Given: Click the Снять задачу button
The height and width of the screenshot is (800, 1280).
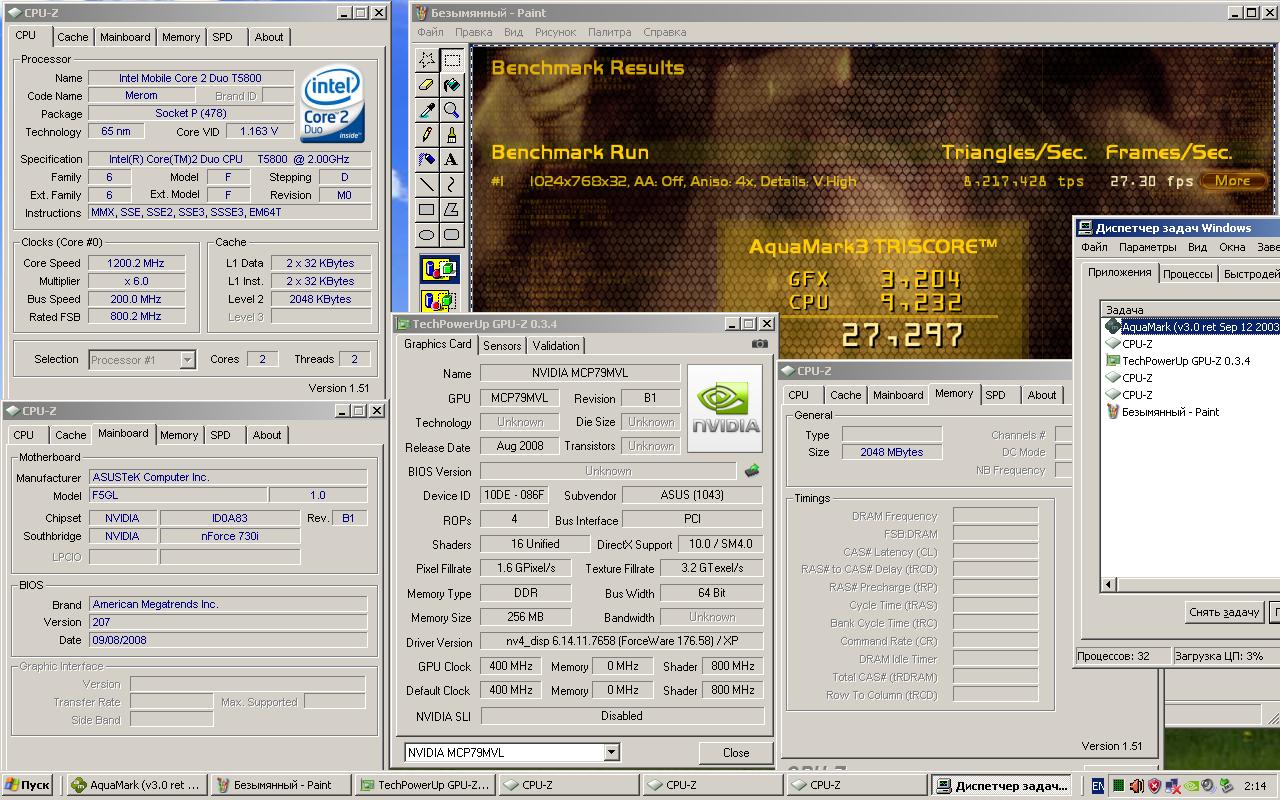Looking at the screenshot, I should pyautogui.click(x=1224, y=612).
